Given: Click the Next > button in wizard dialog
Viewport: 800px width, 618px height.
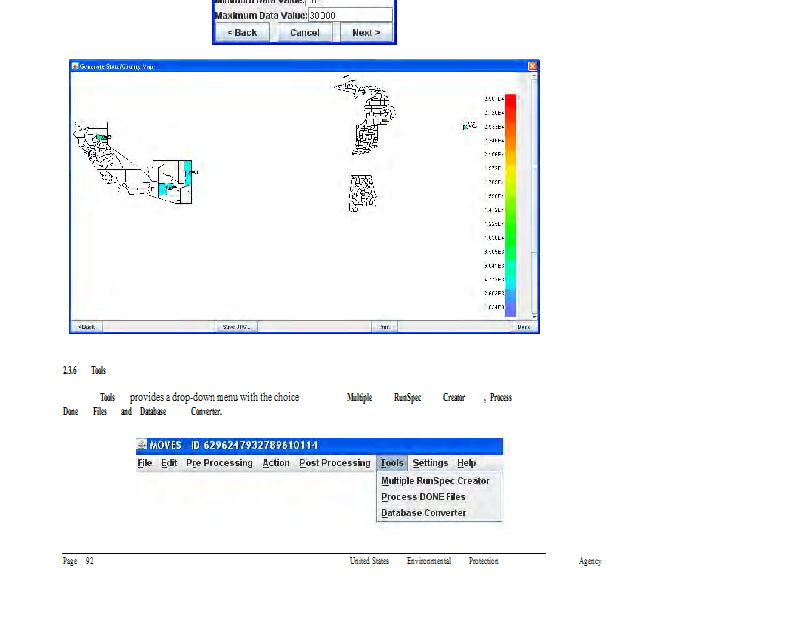Looking at the screenshot, I should tap(366, 33).
